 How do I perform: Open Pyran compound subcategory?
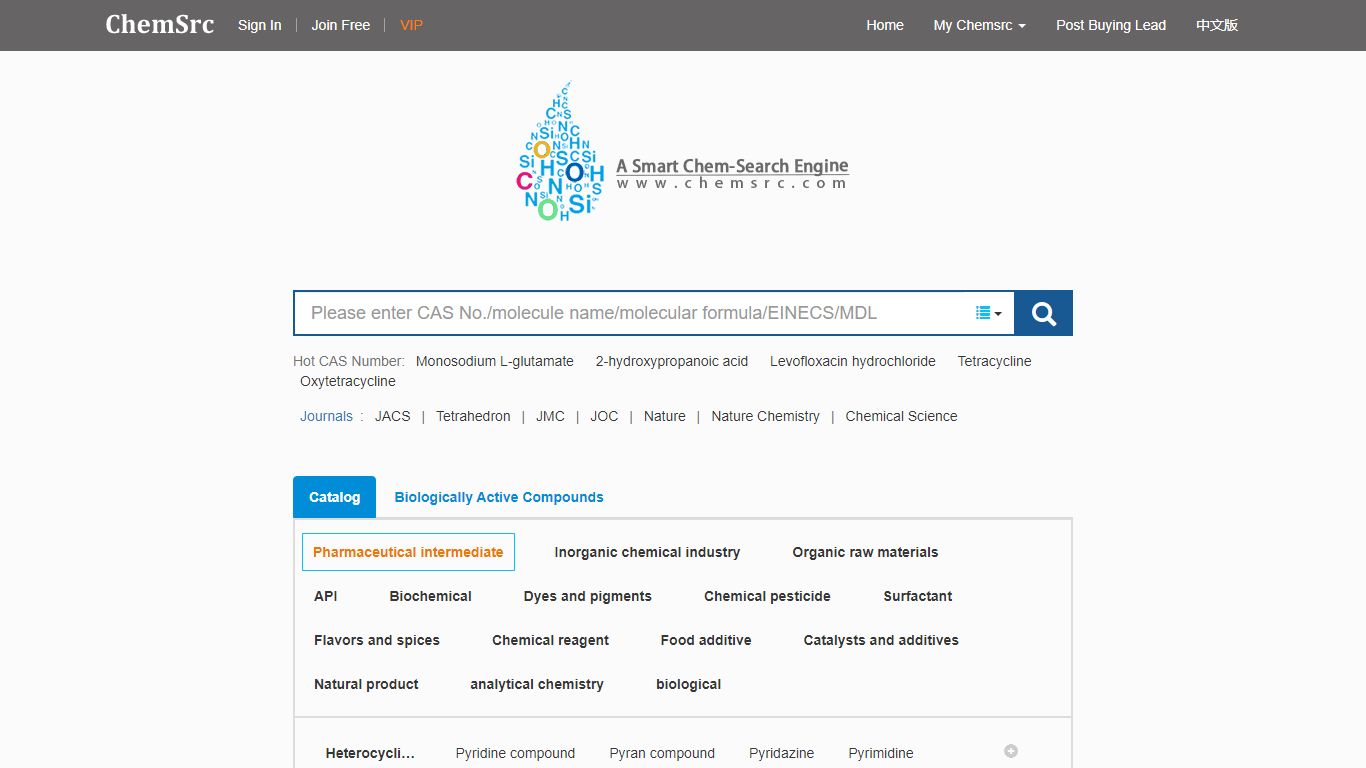662,753
